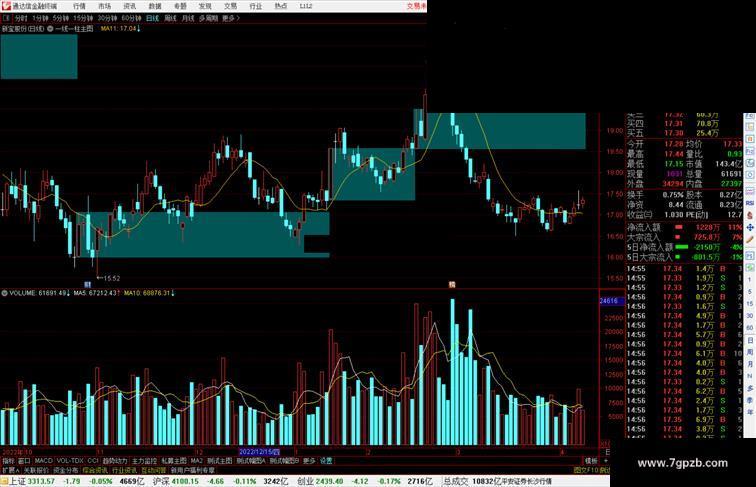Open the 指标 tab at bottom
Image resolution: width=756 pixels, height=487 pixels.
(x=9, y=461)
